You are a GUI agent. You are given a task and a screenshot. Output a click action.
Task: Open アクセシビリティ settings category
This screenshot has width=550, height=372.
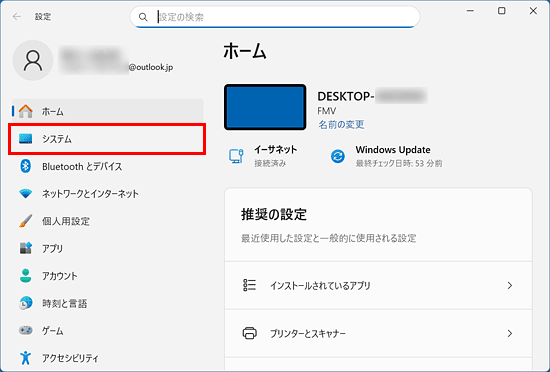pos(108,358)
